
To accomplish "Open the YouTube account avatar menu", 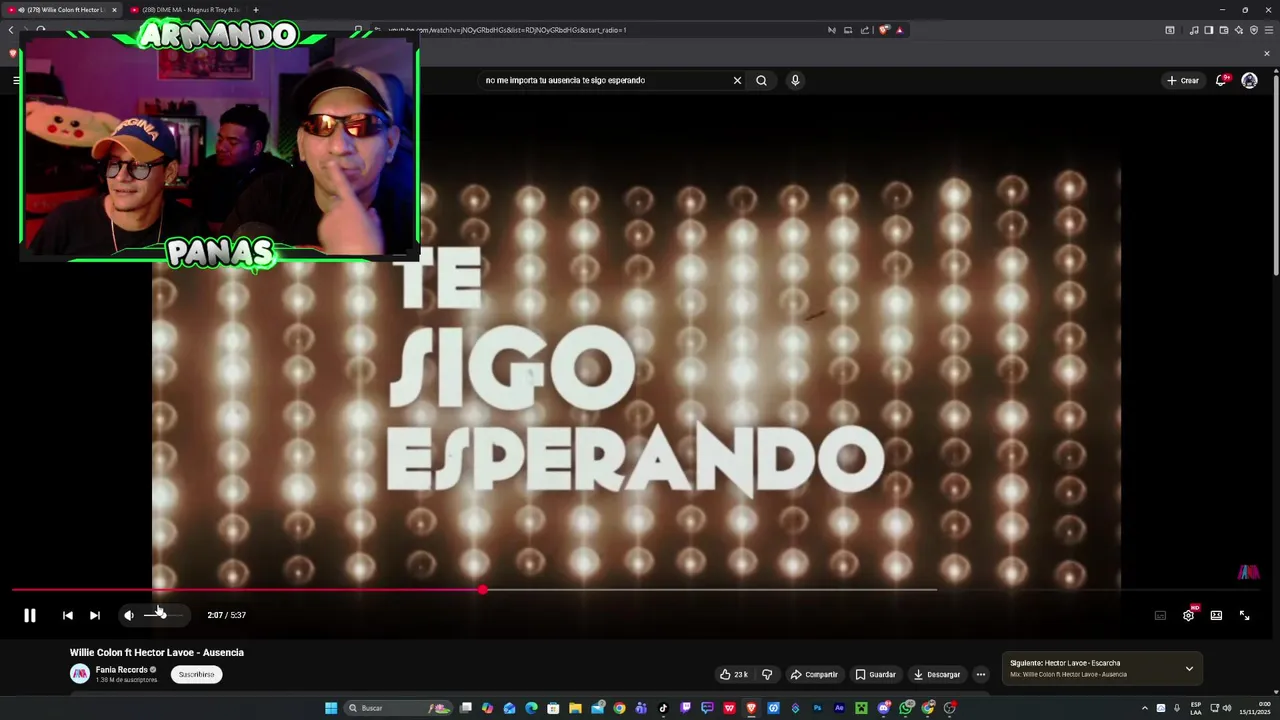I will [x=1249, y=80].
